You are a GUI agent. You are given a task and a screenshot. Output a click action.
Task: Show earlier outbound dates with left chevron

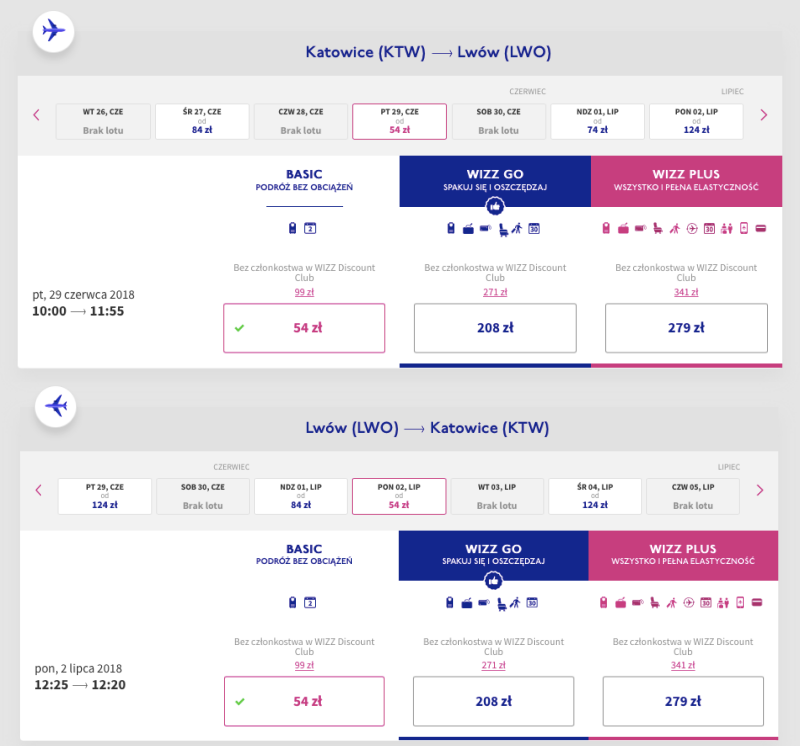(36, 115)
